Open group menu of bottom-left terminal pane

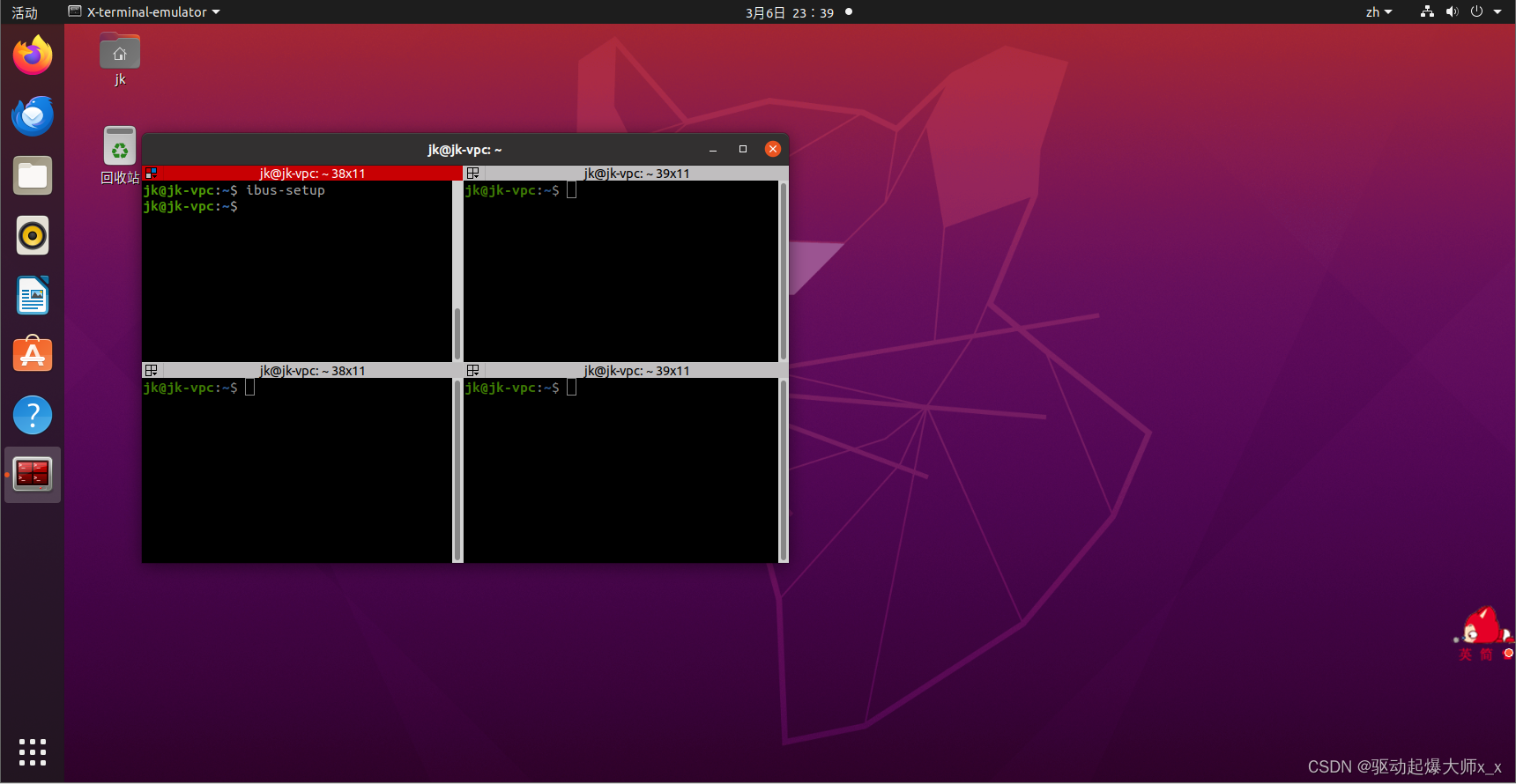151,371
